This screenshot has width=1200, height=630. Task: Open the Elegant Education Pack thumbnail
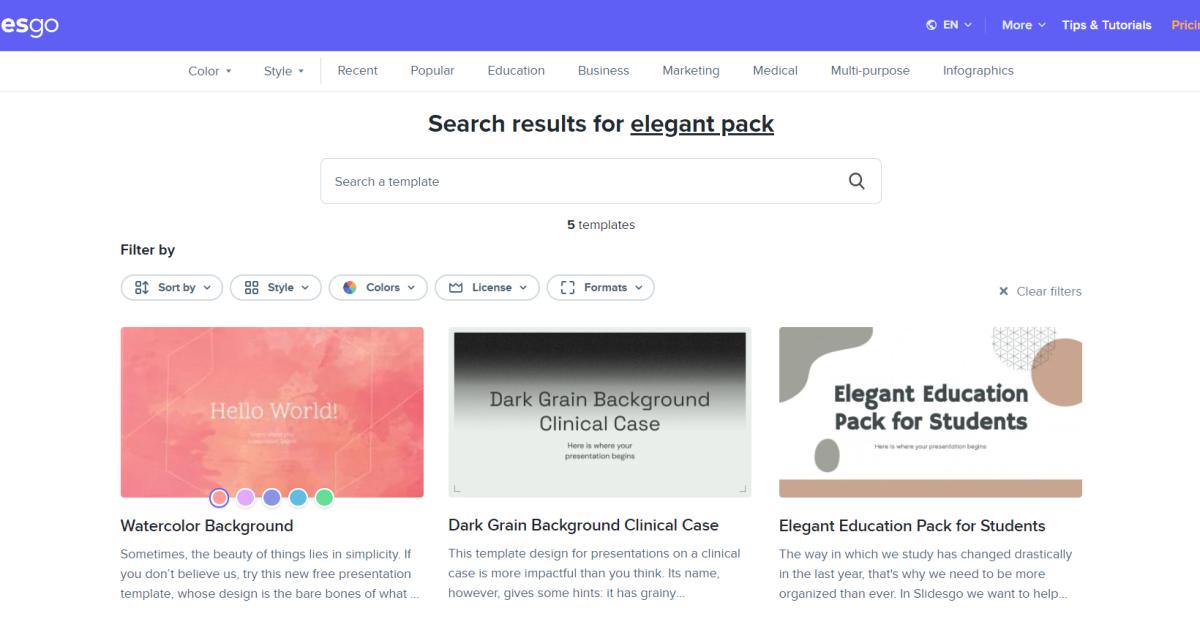pyautogui.click(x=930, y=412)
